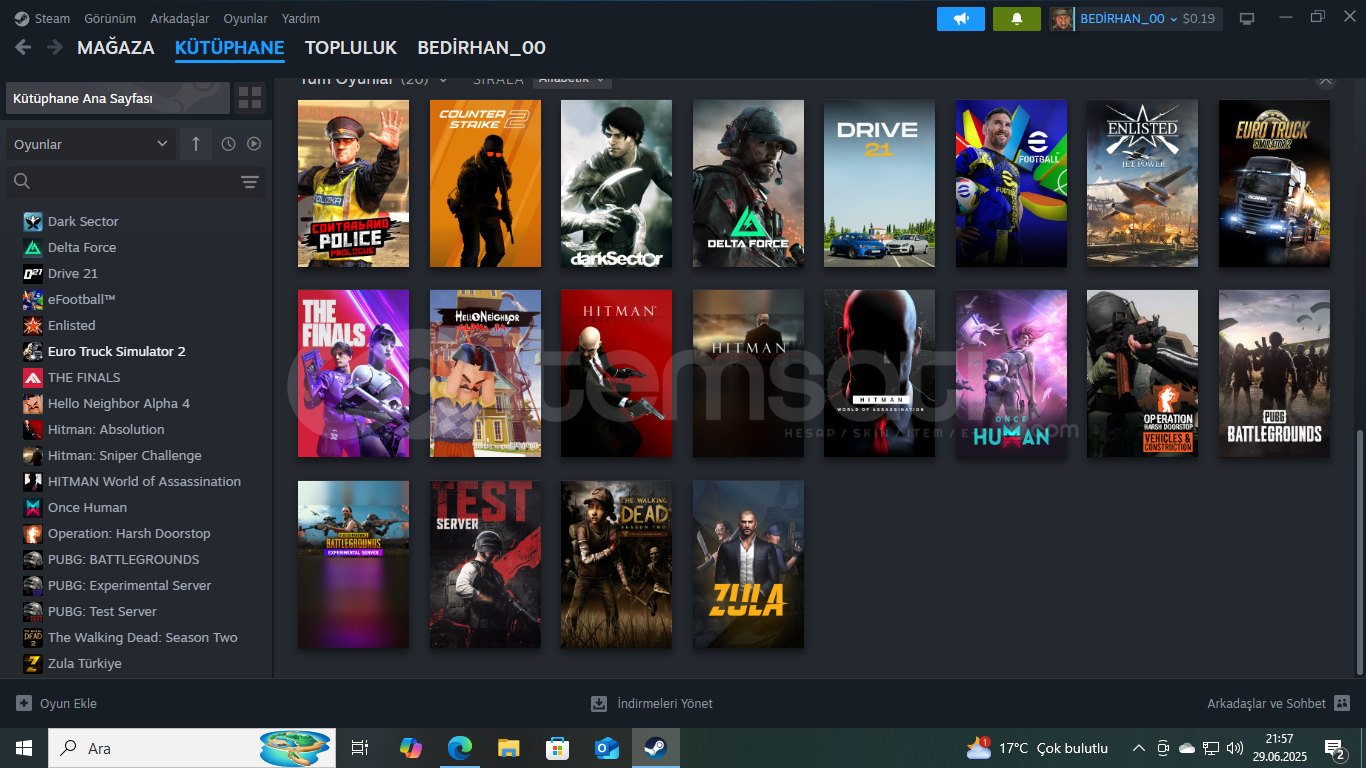This screenshot has width=1366, height=768.
Task: Select the Zula game cover
Action: click(x=748, y=564)
